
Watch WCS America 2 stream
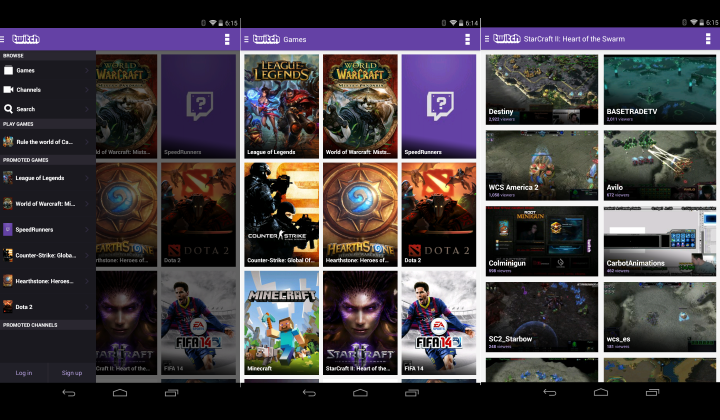(542, 165)
